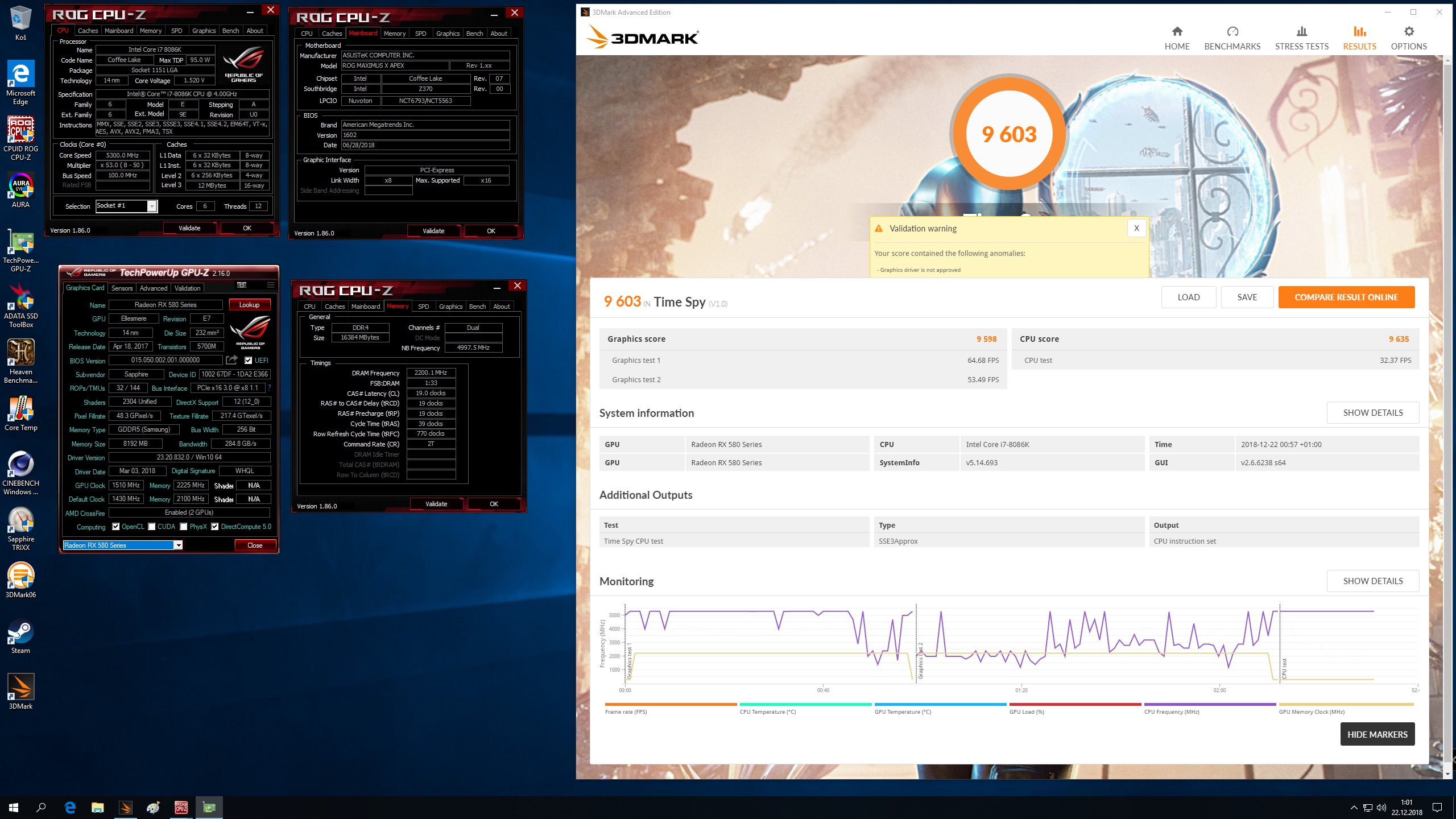Click Bus Interface question mark in GPU-Z

click(x=269, y=388)
